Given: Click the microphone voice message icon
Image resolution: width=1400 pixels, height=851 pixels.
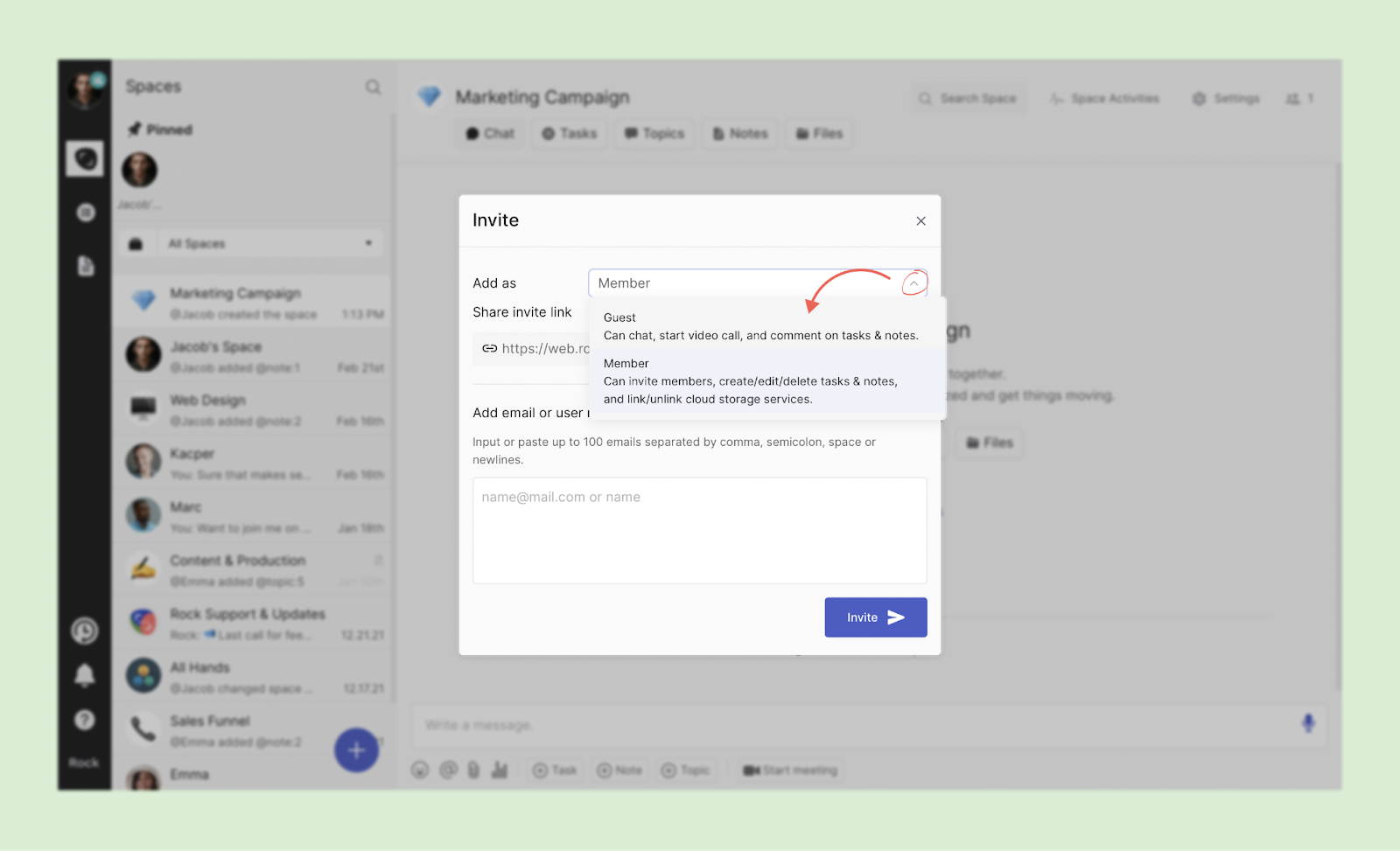Looking at the screenshot, I should point(1307,723).
